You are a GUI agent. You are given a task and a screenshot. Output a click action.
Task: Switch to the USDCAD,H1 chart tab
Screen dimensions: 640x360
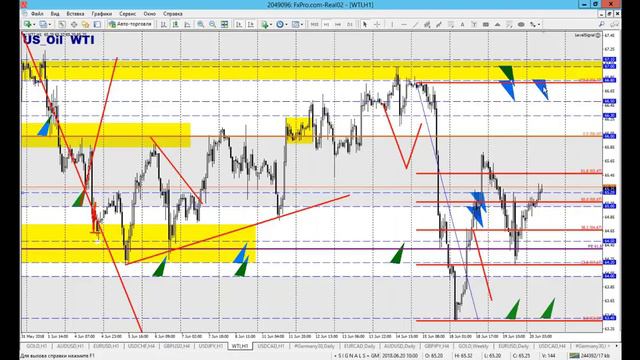(x=271, y=346)
